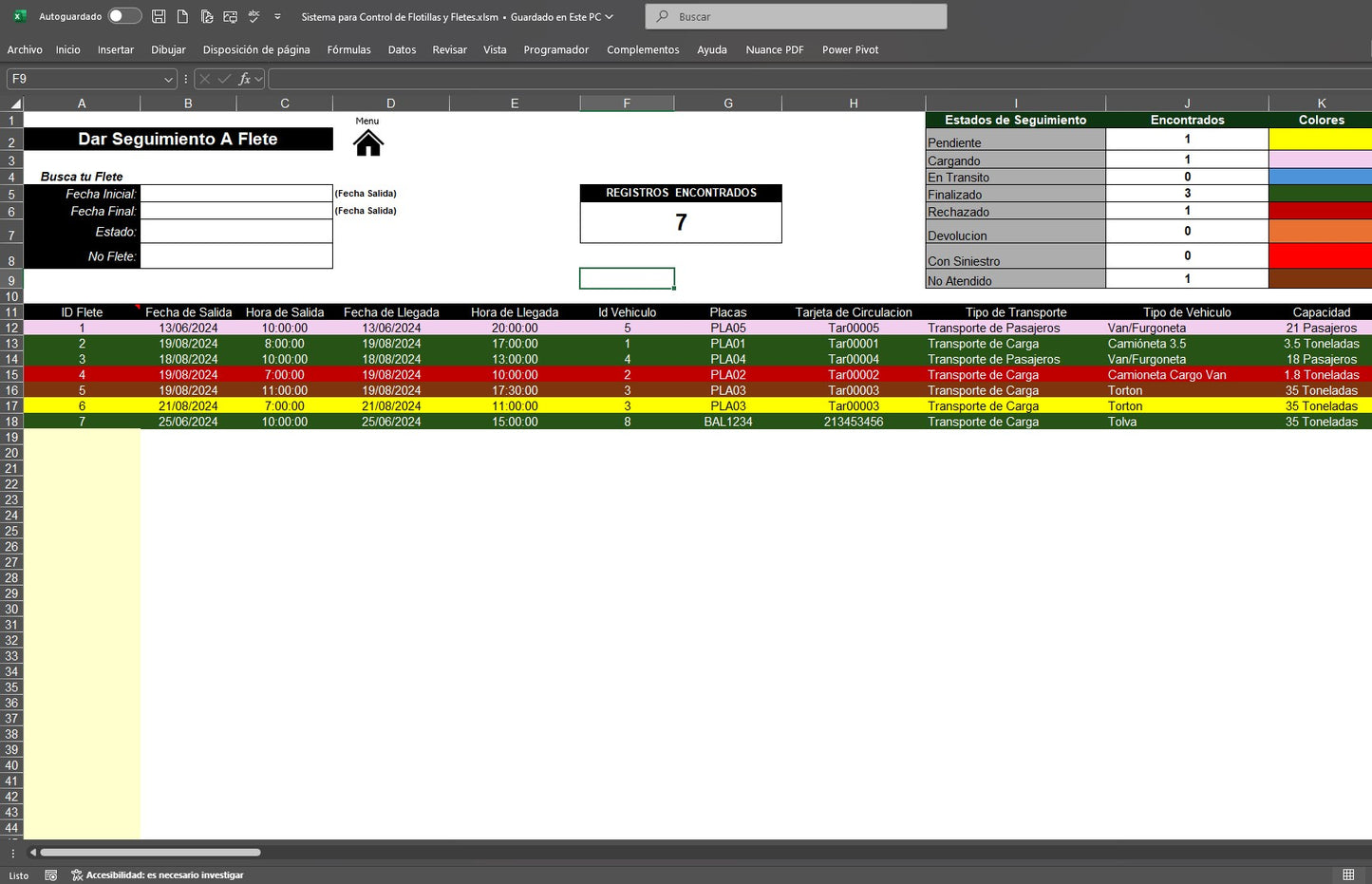Expand the fx formula options arrow
Viewport: 1372px width, 884px height.
pyautogui.click(x=258, y=79)
